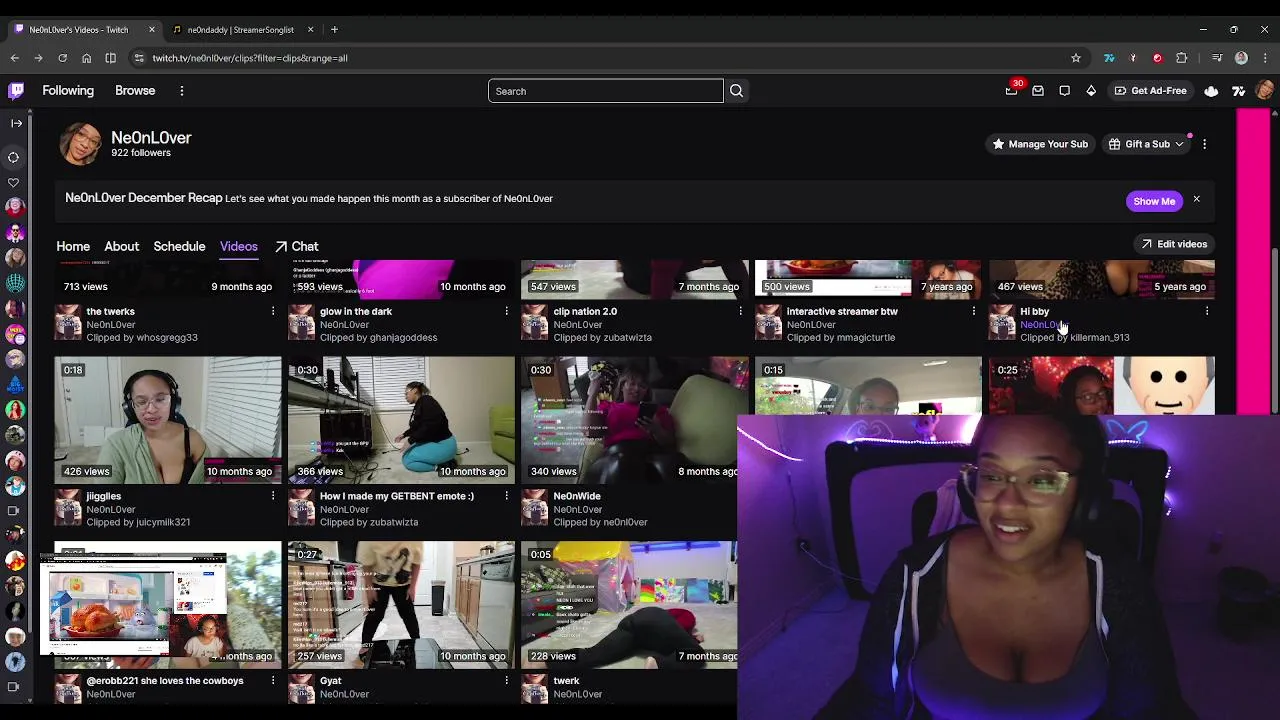Play the 'jiggles' clip thumbnail
The width and height of the screenshot is (1280, 720).
coord(167,420)
